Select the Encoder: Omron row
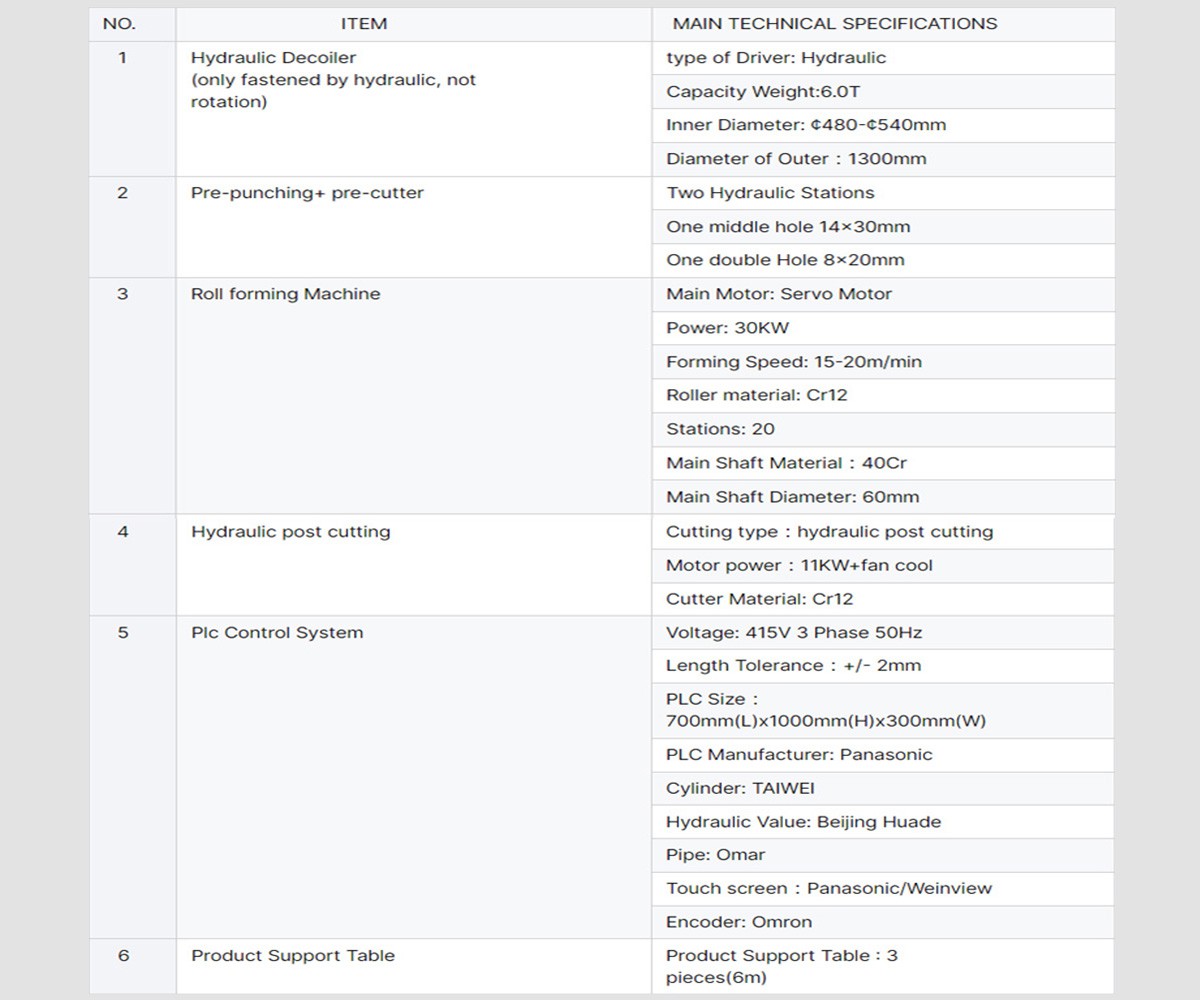Viewport: 1200px width, 1000px height. point(739,922)
